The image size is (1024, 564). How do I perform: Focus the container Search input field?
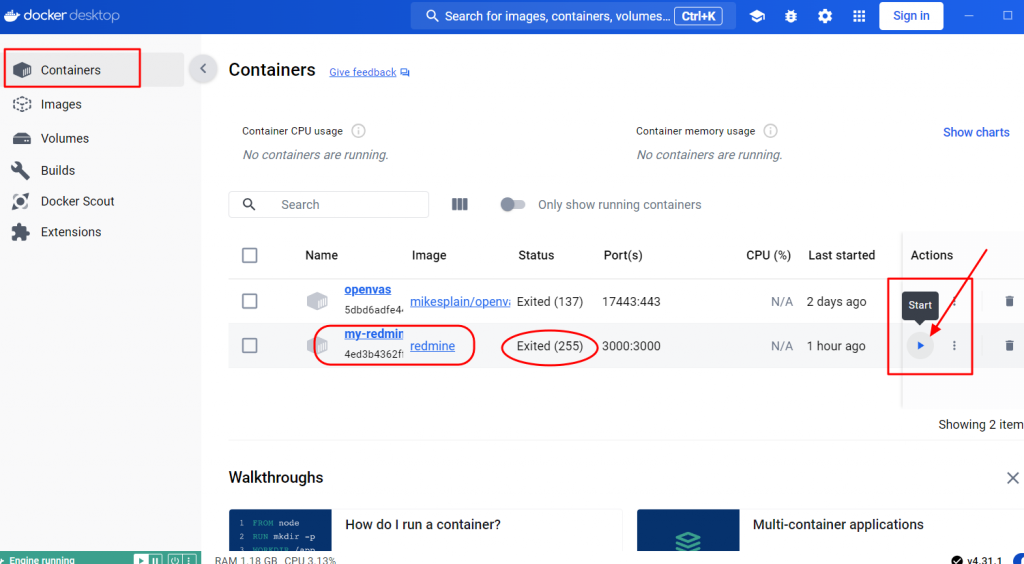click(x=328, y=204)
